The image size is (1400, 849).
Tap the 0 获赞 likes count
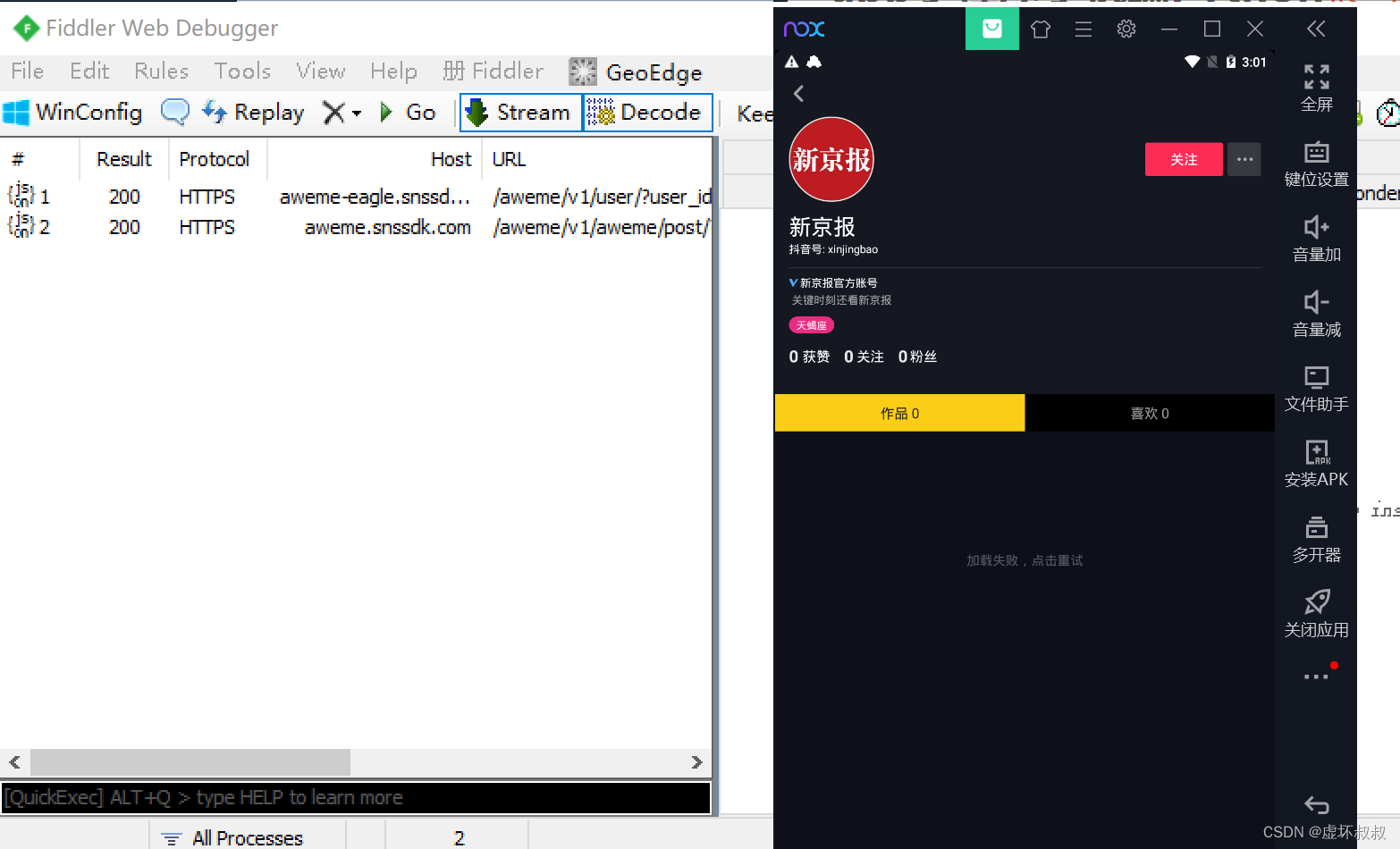pos(809,357)
